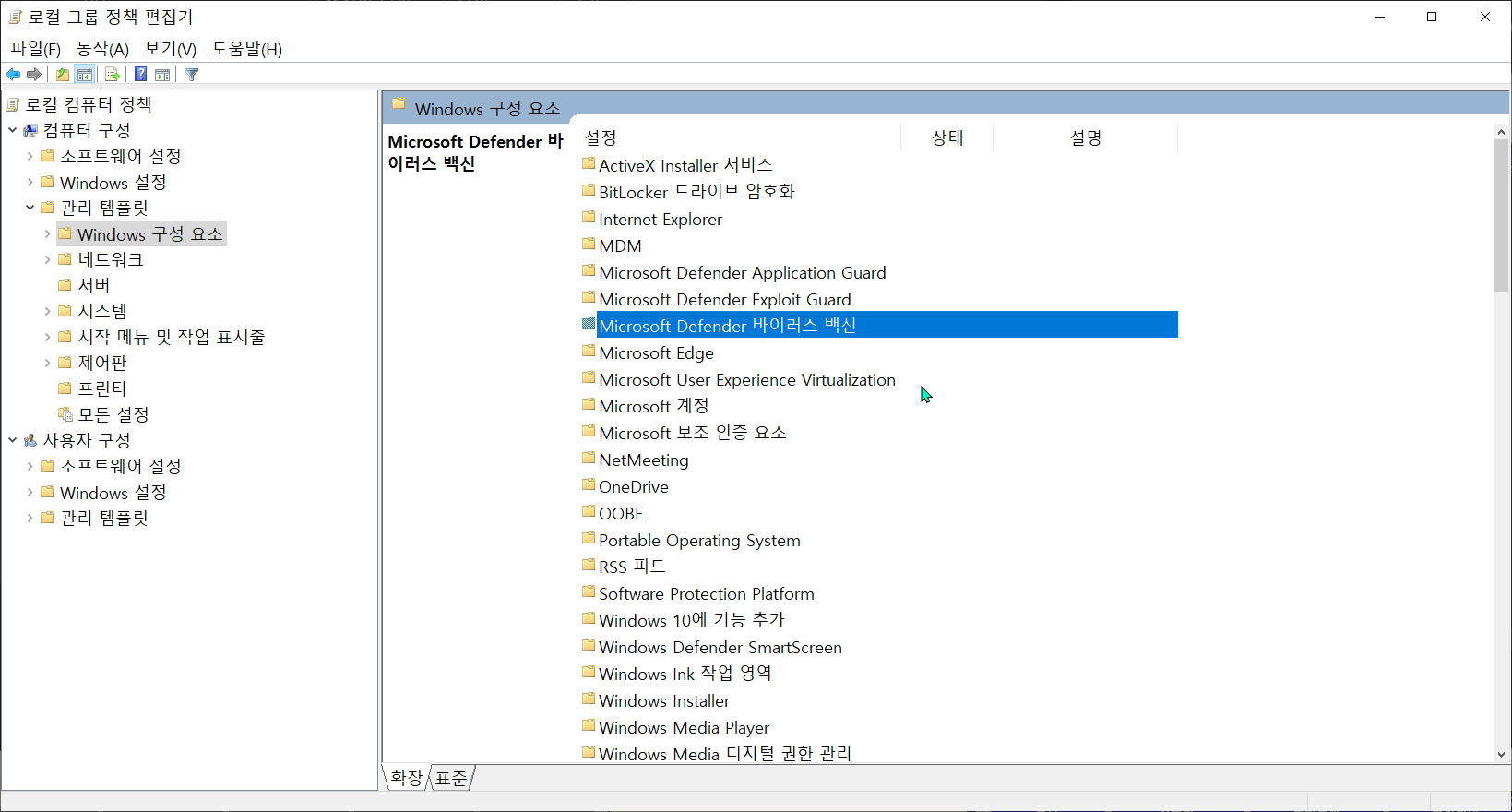This screenshot has width=1512, height=812.
Task: Select Portable Operating System
Action: click(x=699, y=540)
